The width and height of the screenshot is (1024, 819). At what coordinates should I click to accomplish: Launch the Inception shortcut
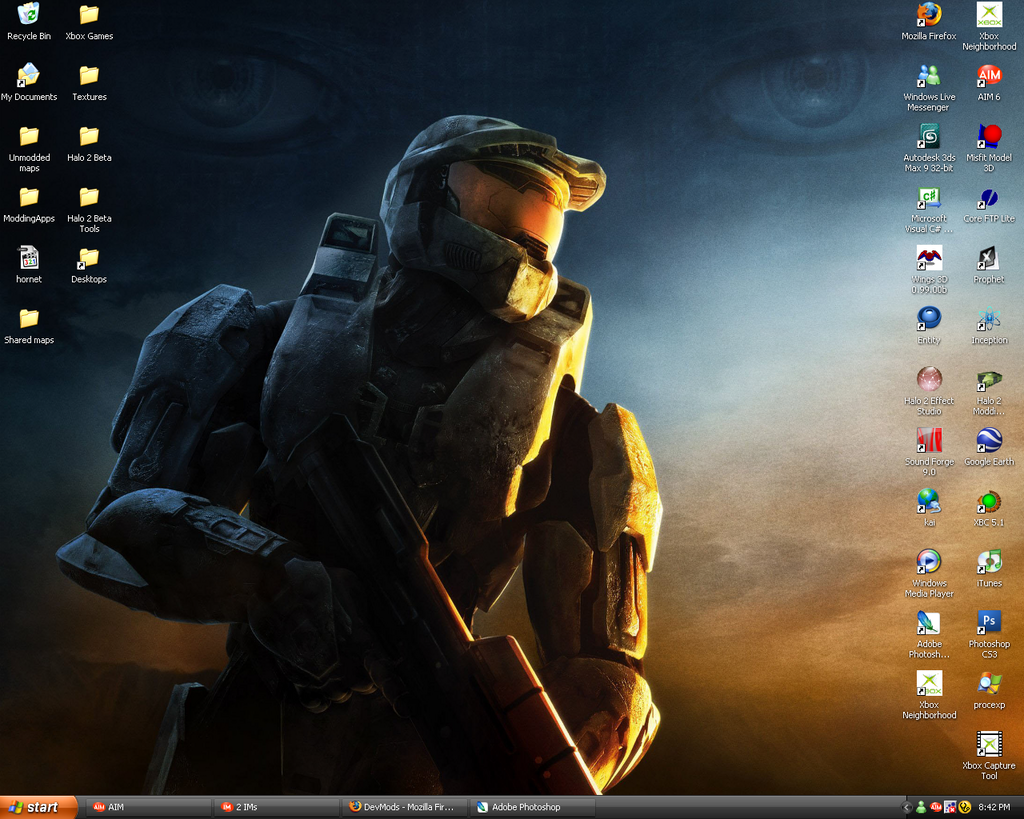[989, 325]
